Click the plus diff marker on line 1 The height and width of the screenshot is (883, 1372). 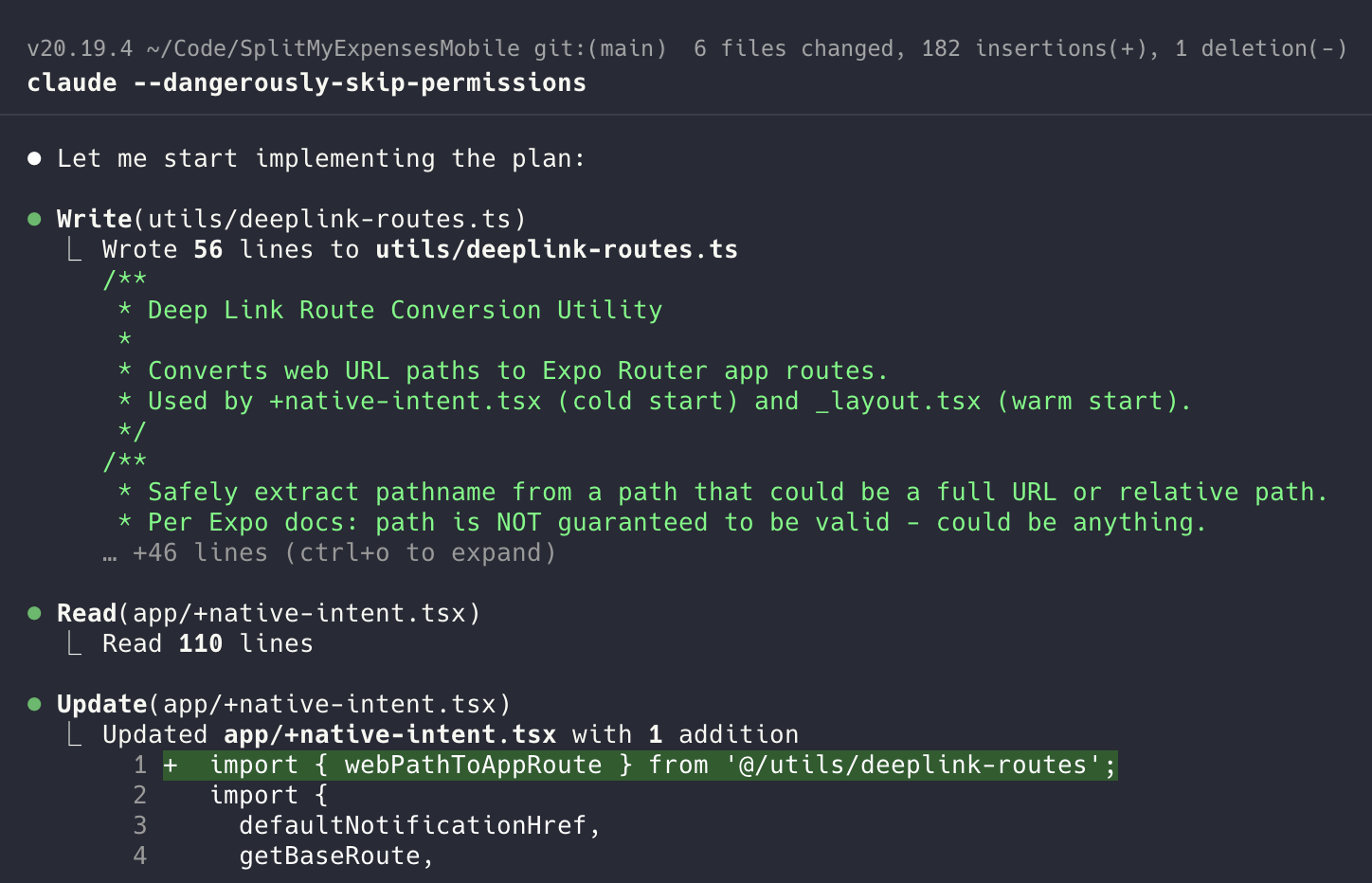pos(171,766)
